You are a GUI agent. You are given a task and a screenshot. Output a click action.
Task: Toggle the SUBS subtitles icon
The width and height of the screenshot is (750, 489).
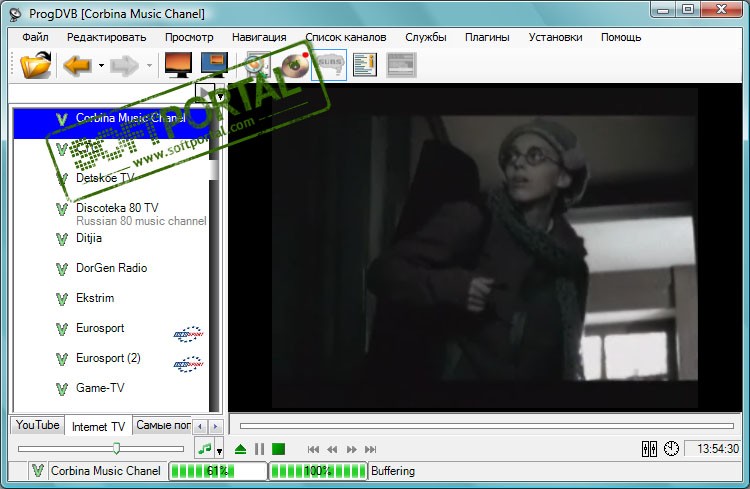[330, 65]
